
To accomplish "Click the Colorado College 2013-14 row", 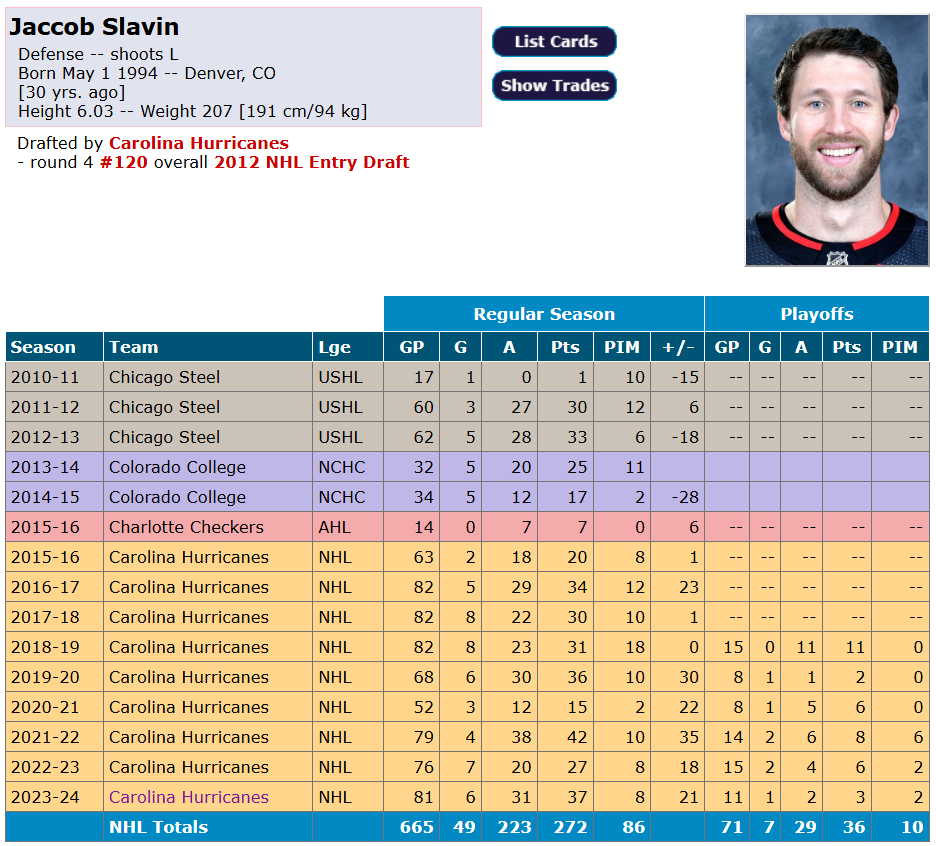I will click(178, 467).
